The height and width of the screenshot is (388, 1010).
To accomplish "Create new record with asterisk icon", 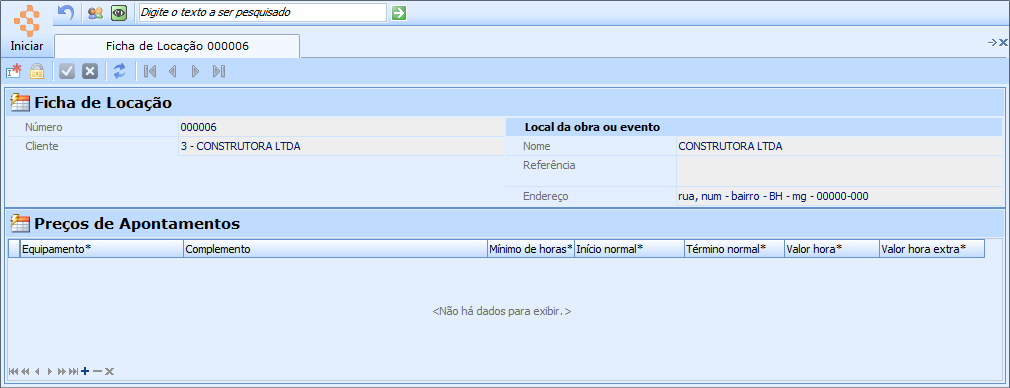I will pyautogui.click(x=14, y=71).
